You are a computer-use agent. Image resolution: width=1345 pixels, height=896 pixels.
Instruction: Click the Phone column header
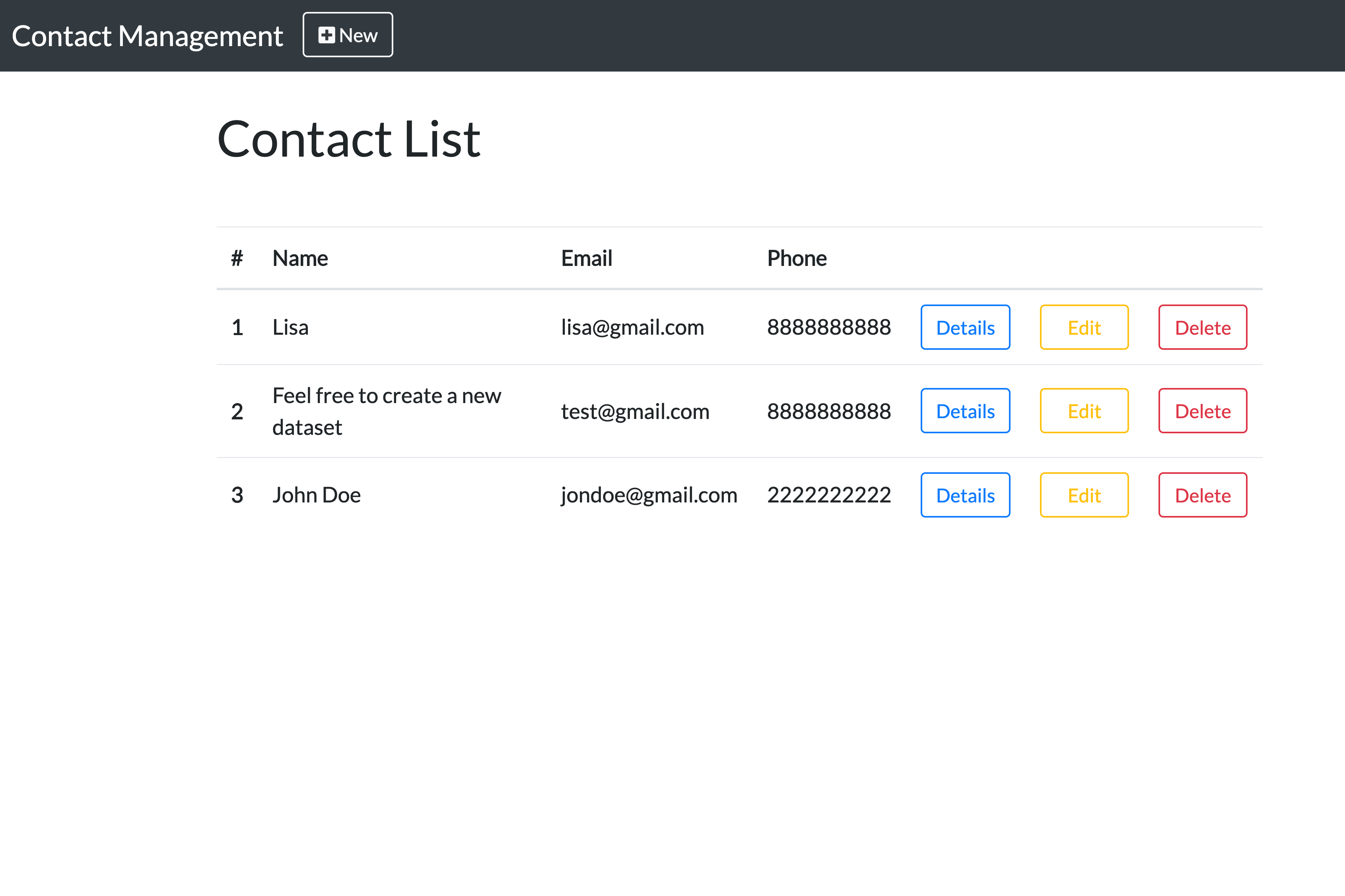(797, 258)
